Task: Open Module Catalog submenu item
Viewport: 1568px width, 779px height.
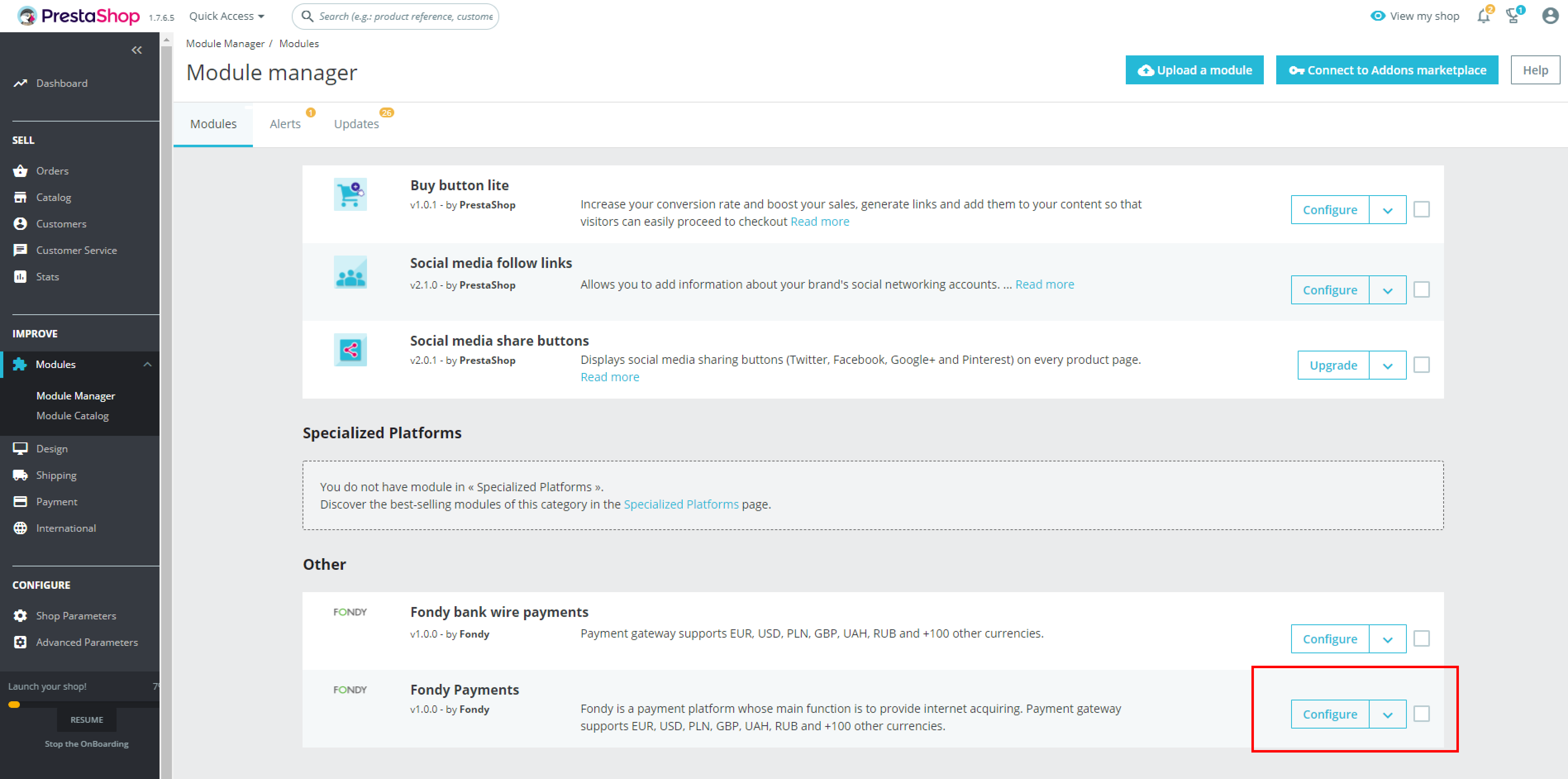Action: (72, 416)
